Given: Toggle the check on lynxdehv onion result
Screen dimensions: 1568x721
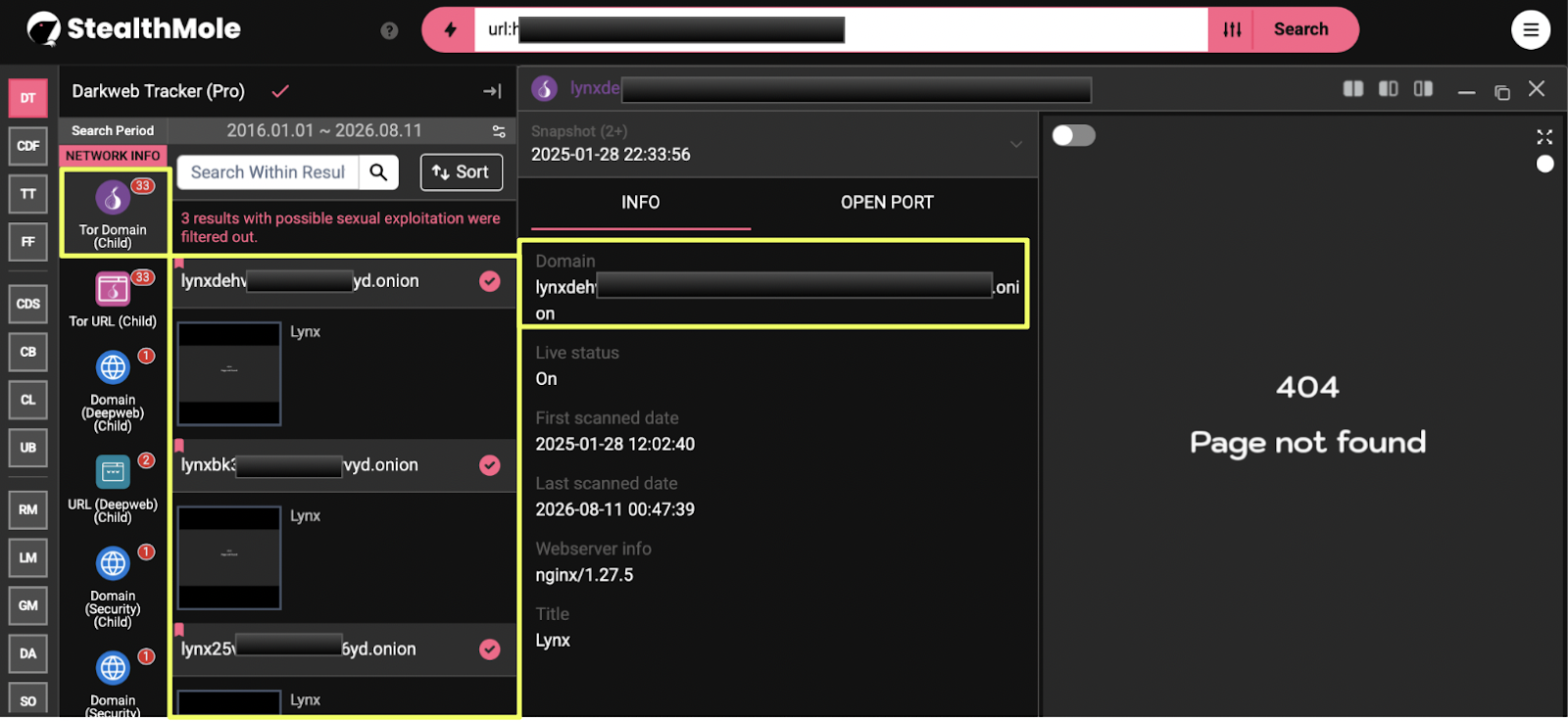Looking at the screenshot, I should pyautogui.click(x=490, y=281).
